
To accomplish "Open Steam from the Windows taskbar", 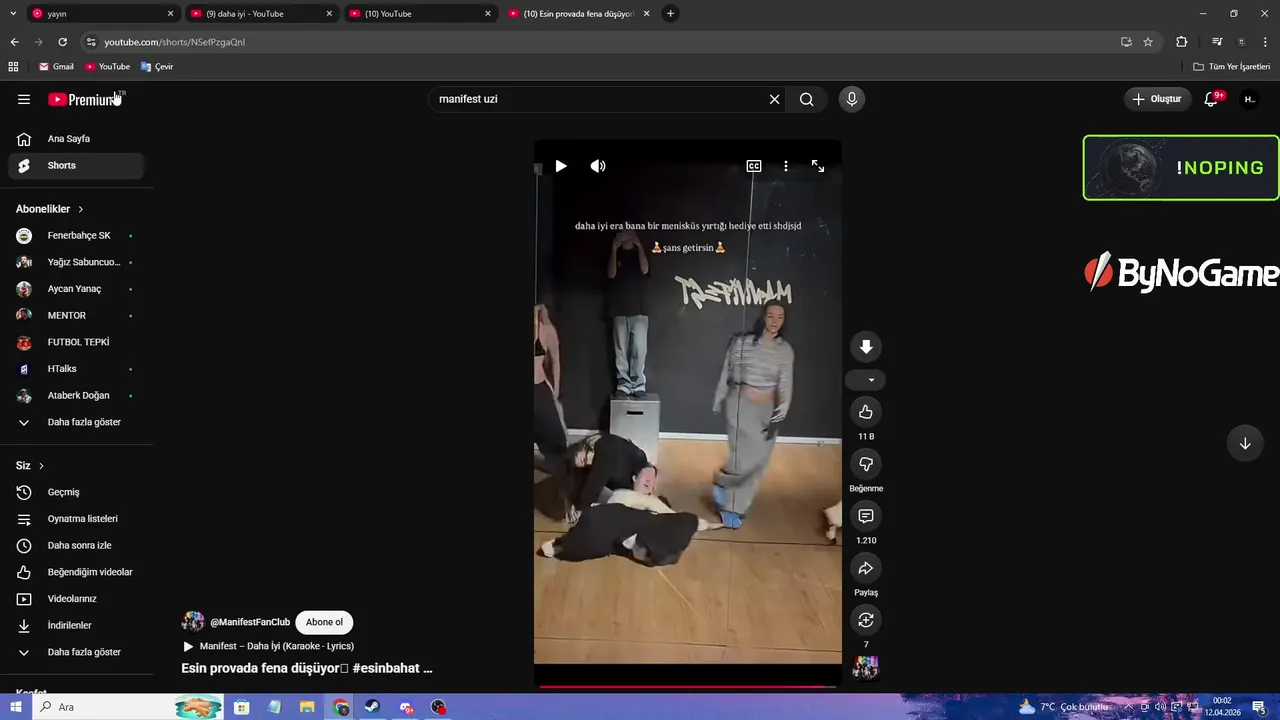I will coord(372,707).
